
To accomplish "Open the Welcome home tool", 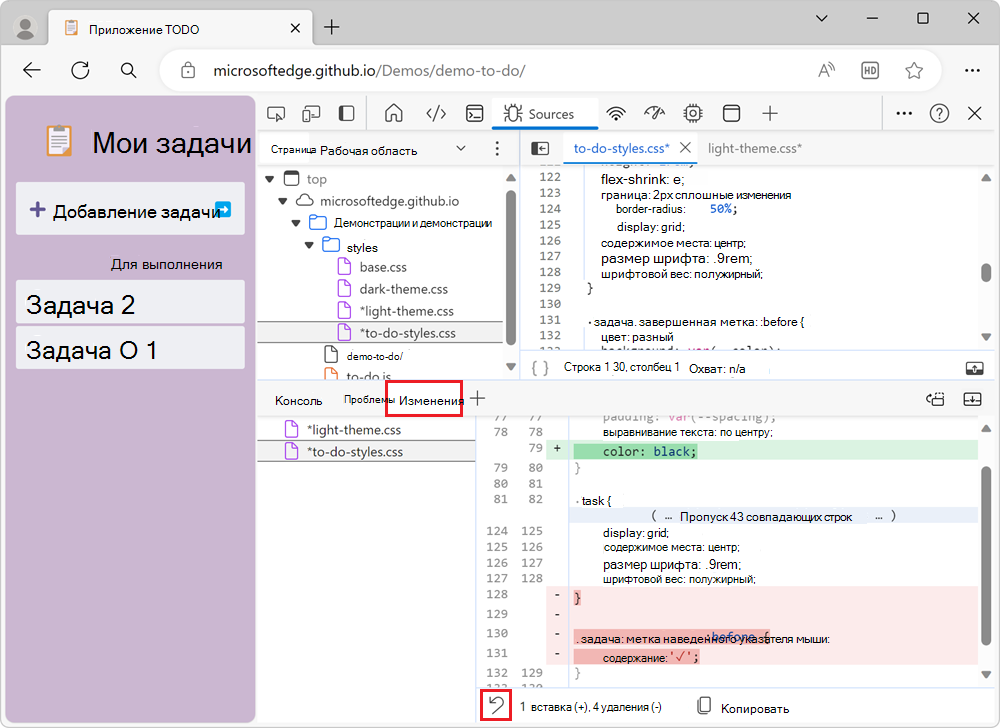I will [394, 113].
